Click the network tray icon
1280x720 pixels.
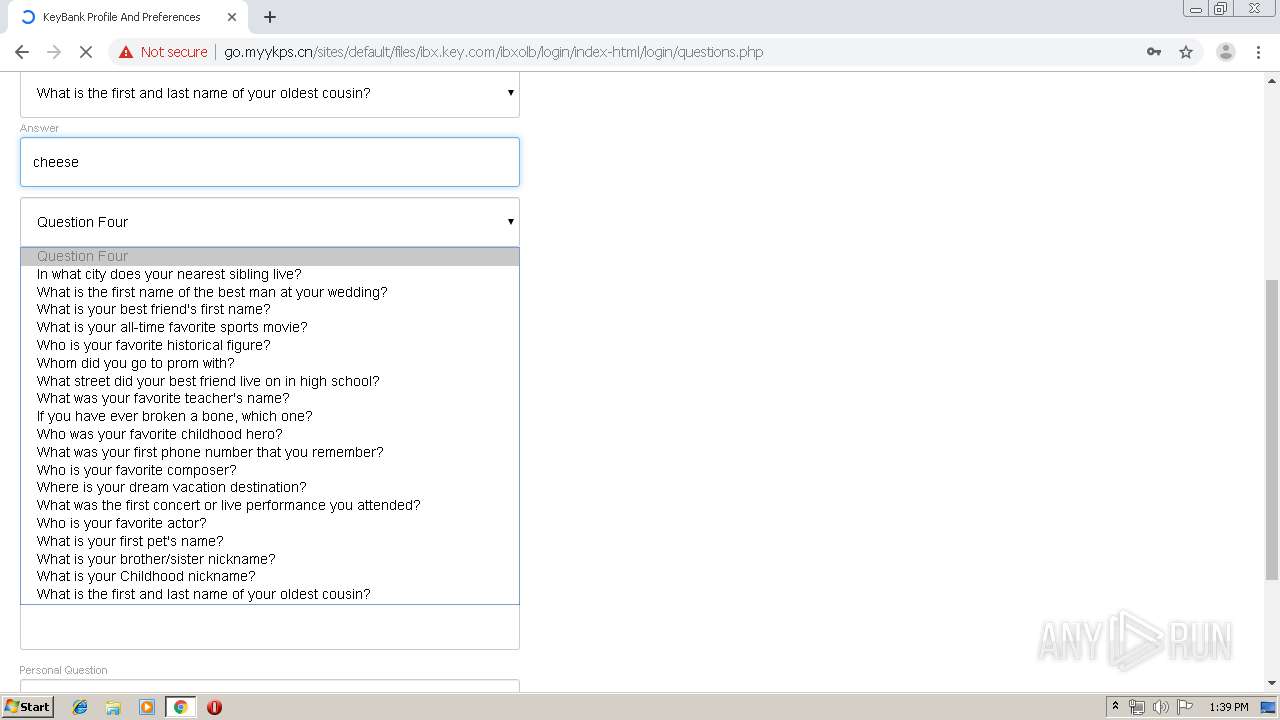coord(1137,707)
